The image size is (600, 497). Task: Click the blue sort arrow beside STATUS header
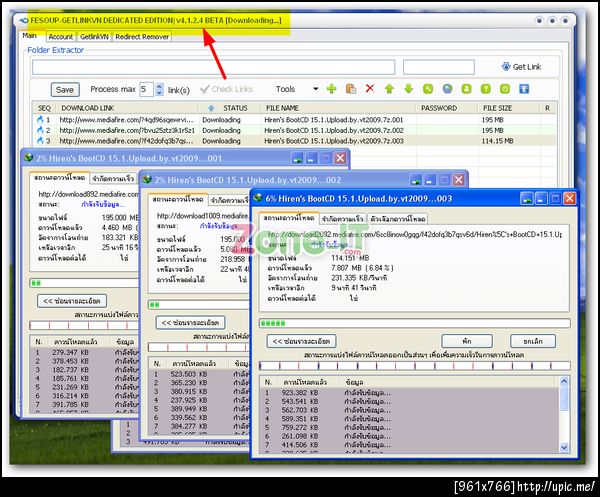(211, 108)
